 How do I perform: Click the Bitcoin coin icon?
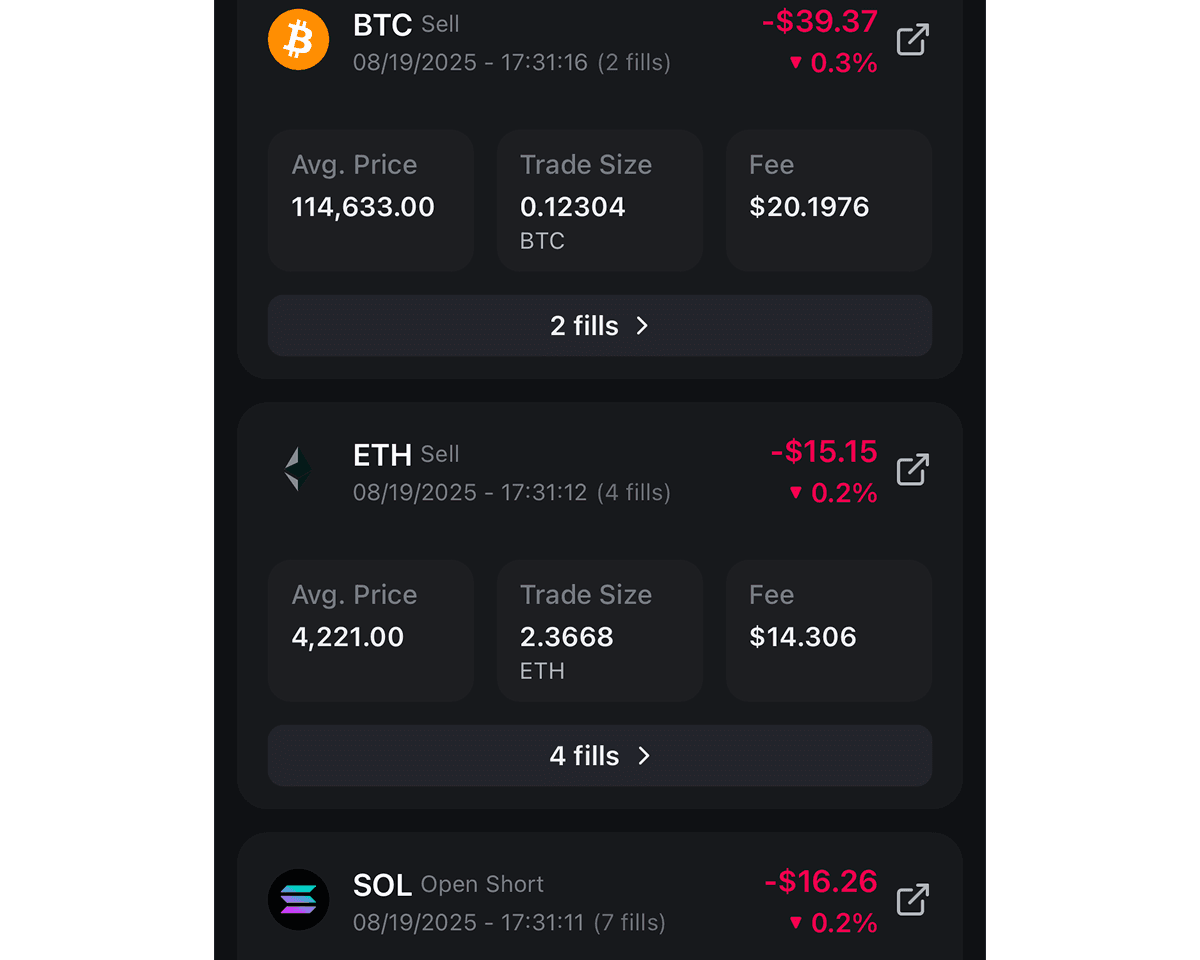coord(298,39)
